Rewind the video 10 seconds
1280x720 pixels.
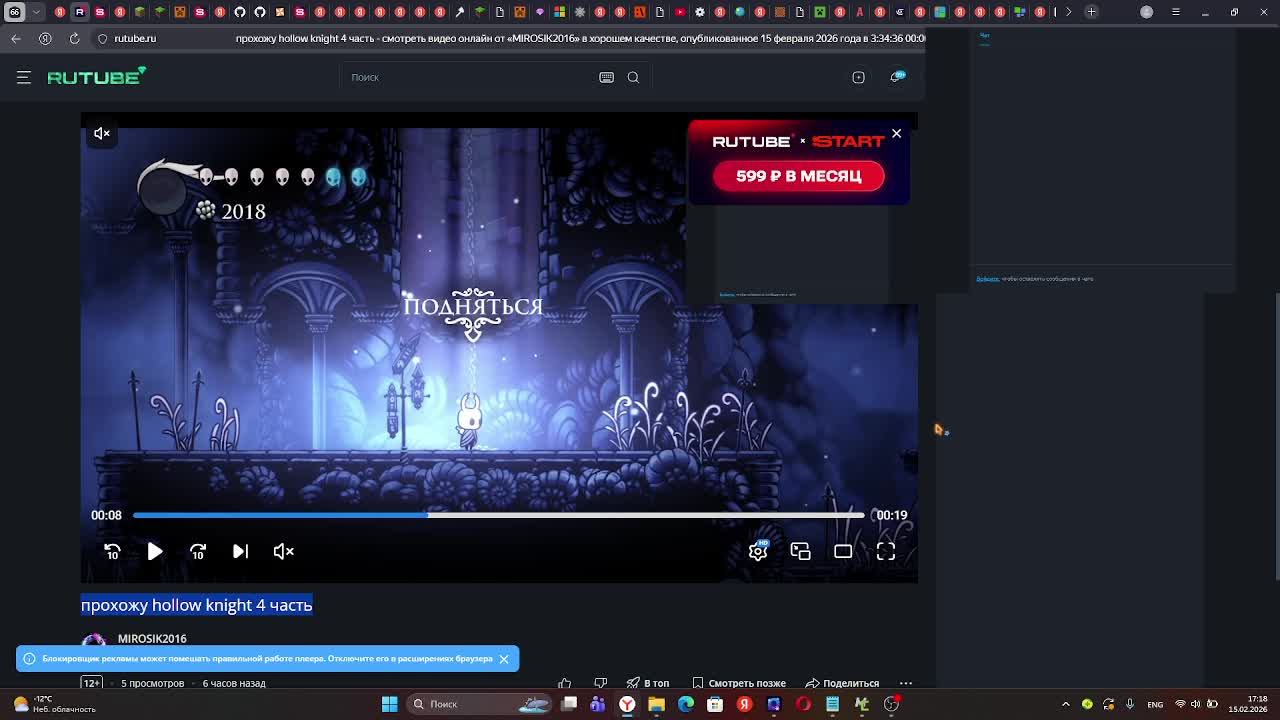pos(112,551)
